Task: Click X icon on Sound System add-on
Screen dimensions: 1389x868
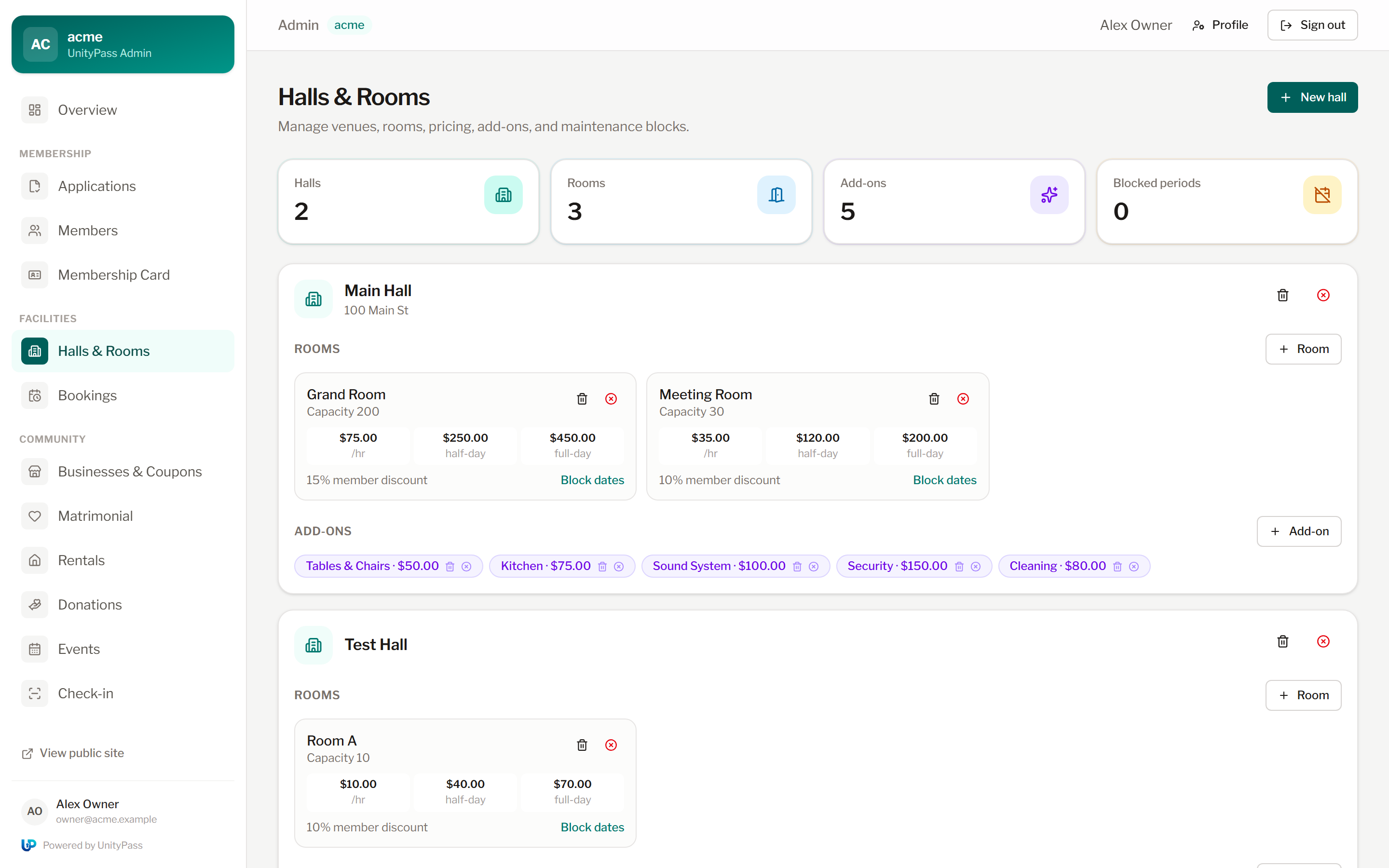Action: [x=814, y=567]
